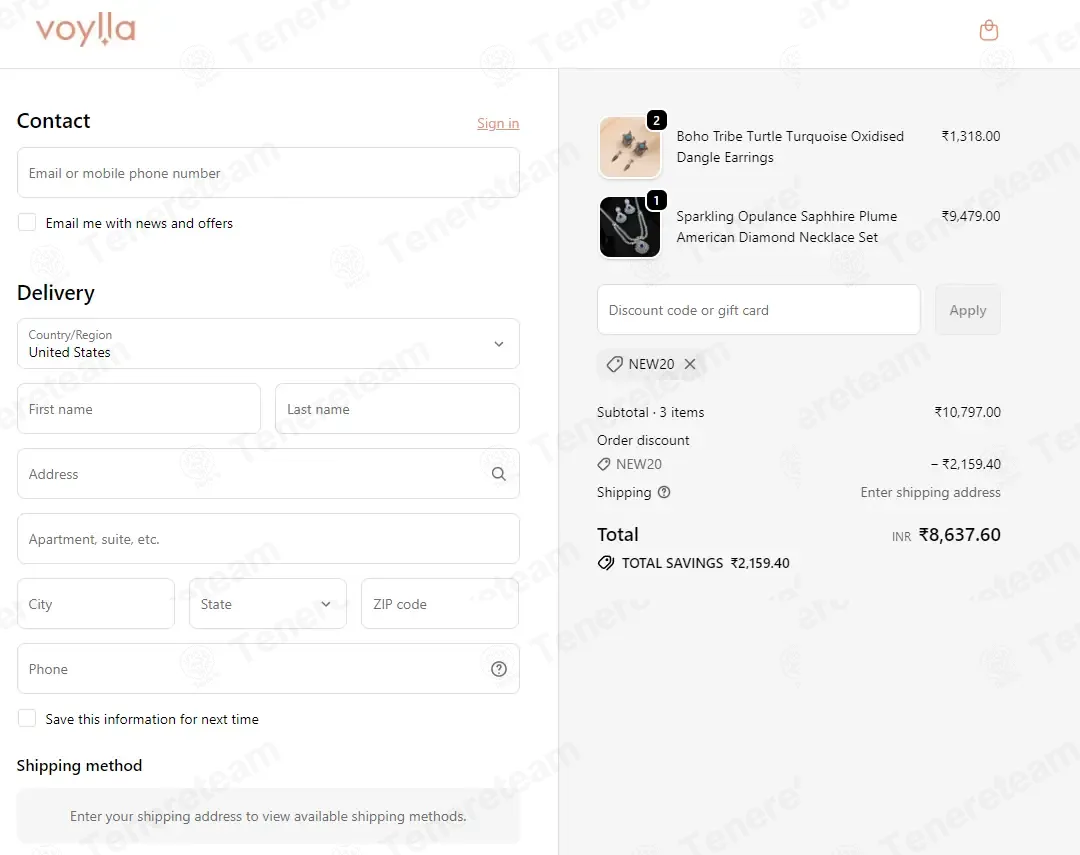This screenshot has height=855, width=1080.
Task: Check Email me with news and offers
Action: (x=27, y=223)
